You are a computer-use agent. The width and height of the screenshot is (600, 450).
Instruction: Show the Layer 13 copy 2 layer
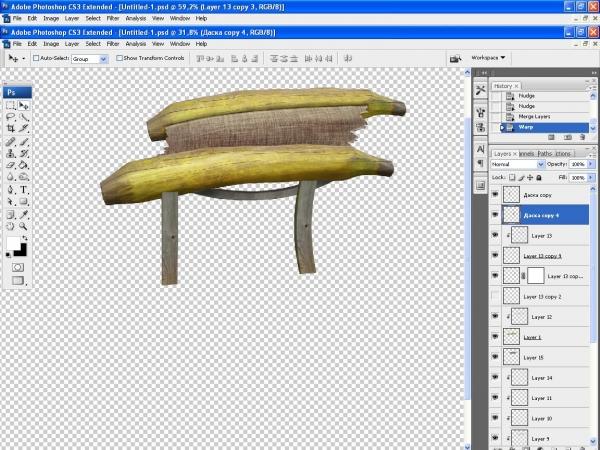[495, 296]
